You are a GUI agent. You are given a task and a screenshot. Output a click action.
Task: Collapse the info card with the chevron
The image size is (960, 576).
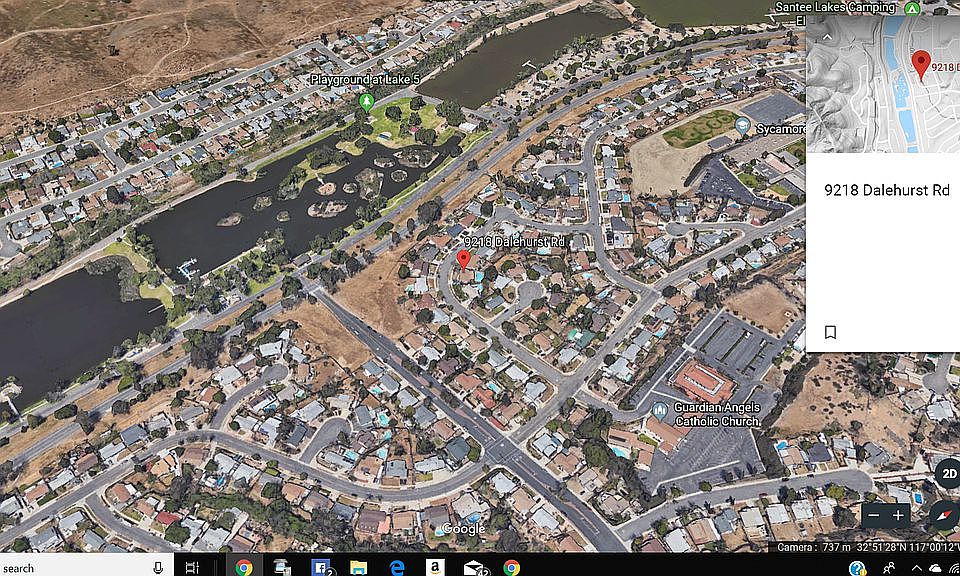827,37
